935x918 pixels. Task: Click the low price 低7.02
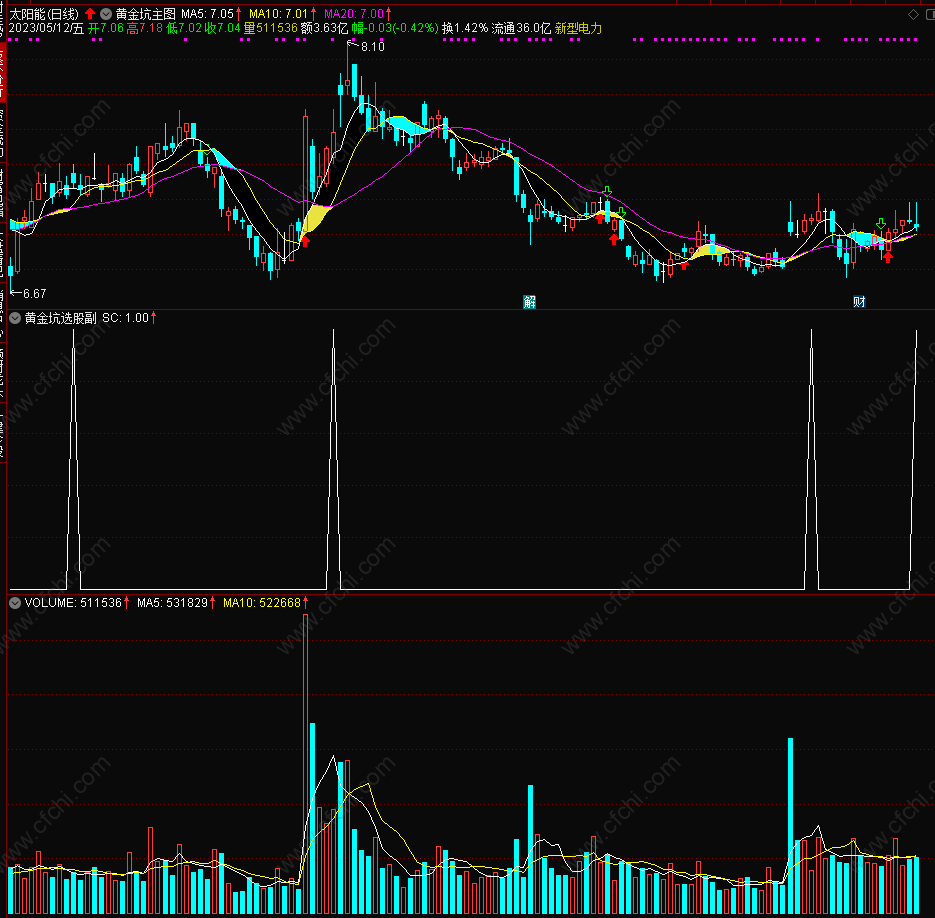[184, 28]
